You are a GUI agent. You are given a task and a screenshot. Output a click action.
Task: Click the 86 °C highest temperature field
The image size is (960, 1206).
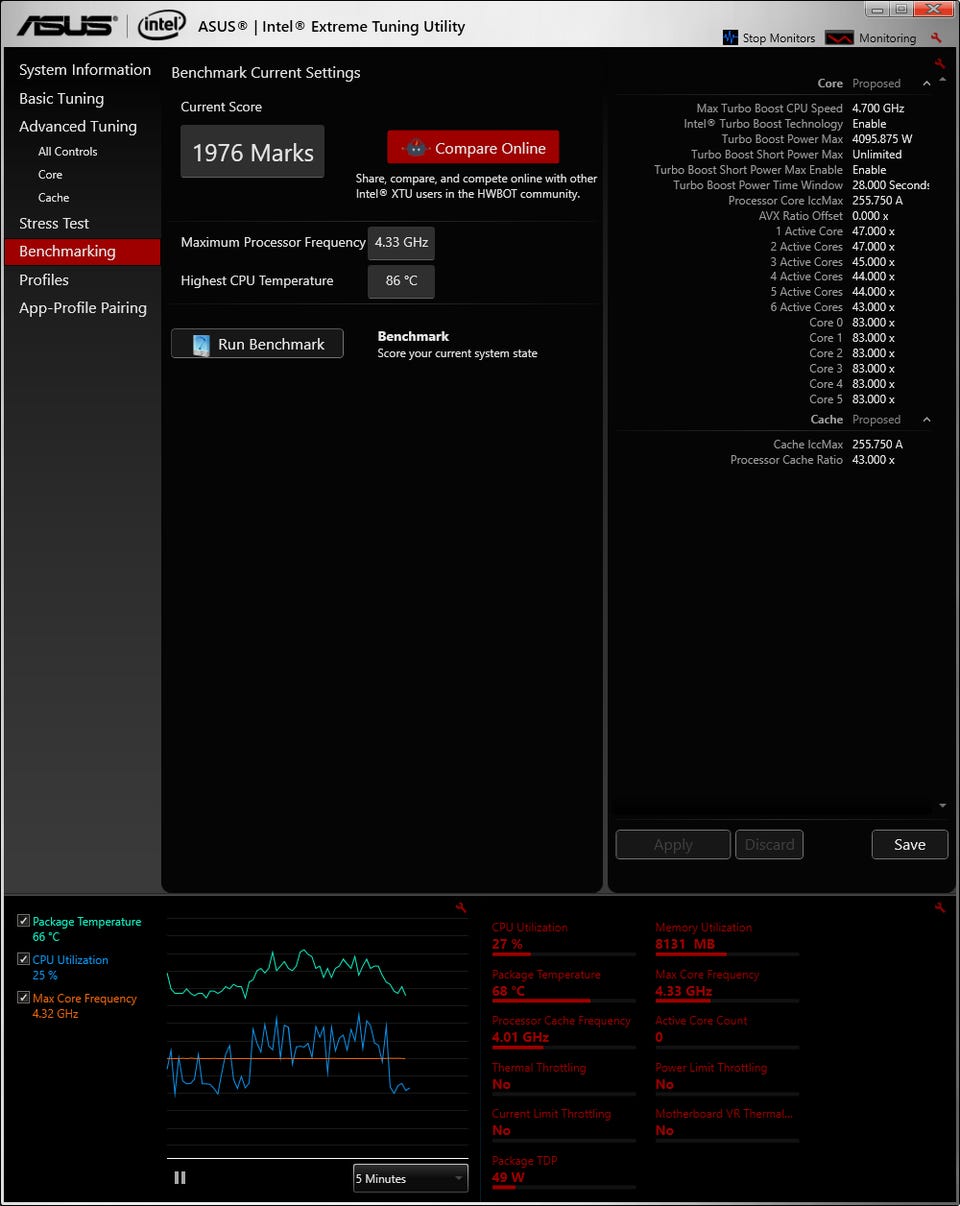(x=401, y=281)
